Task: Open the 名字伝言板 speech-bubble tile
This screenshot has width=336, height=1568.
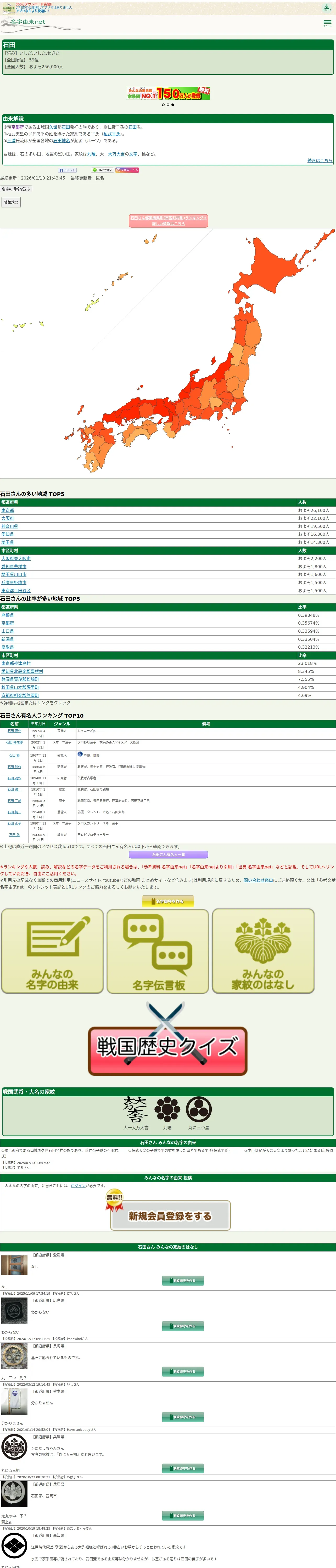Action: tap(158, 952)
